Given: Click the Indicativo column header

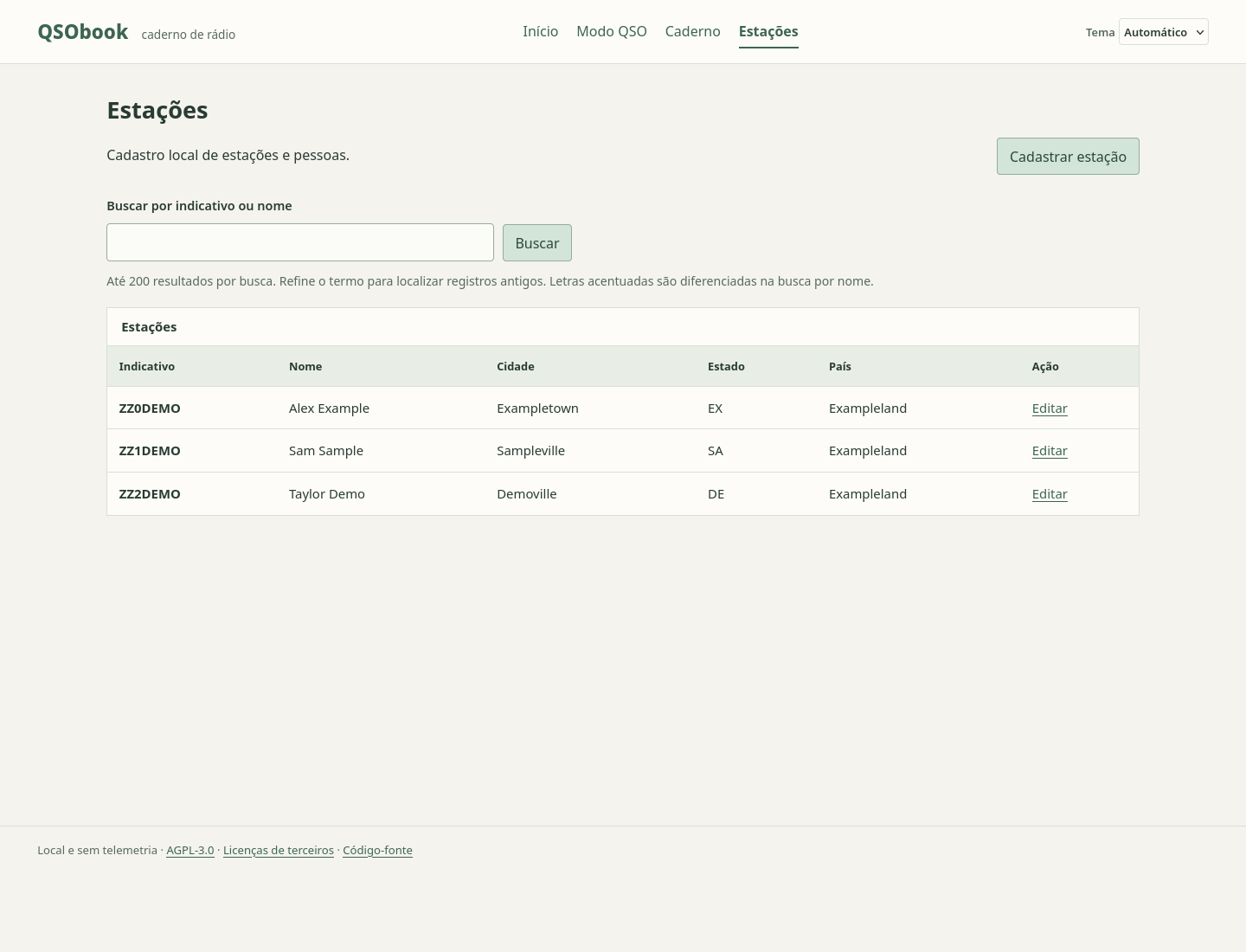Looking at the screenshot, I should tap(147, 366).
